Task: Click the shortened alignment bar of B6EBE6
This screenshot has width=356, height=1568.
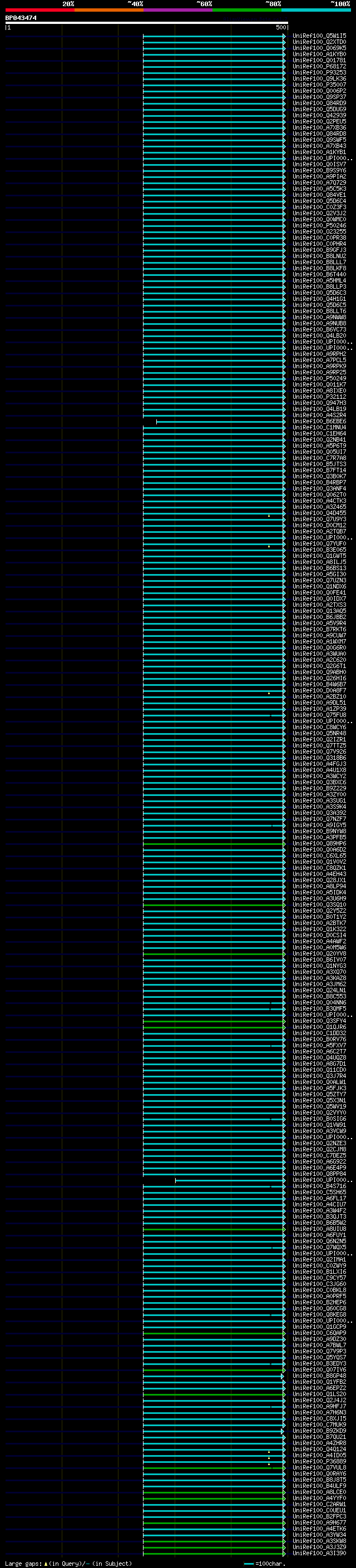Action: pyautogui.click(x=221, y=421)
